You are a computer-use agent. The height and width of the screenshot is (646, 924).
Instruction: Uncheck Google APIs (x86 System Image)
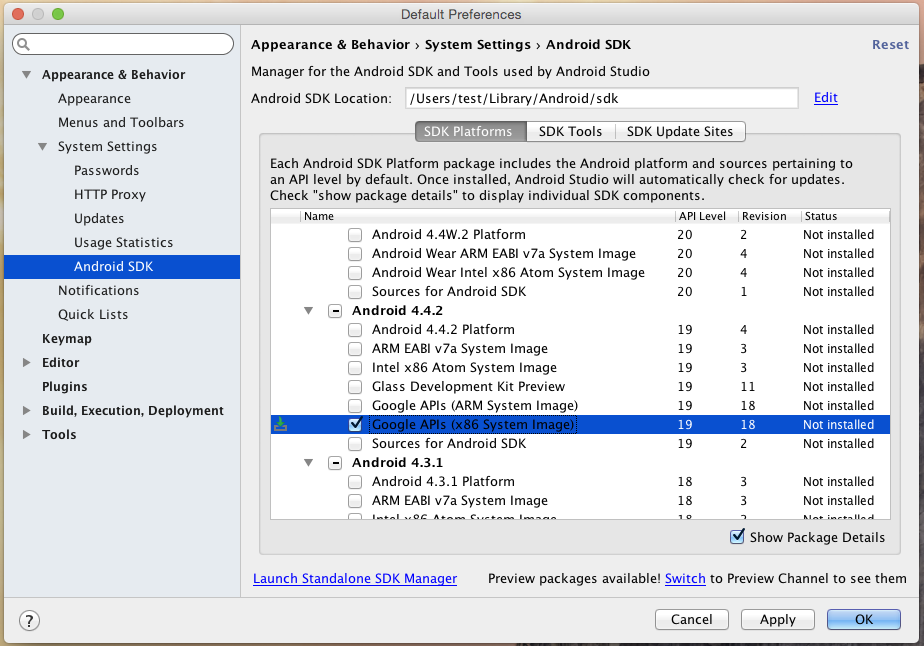(x=355, y=424)
